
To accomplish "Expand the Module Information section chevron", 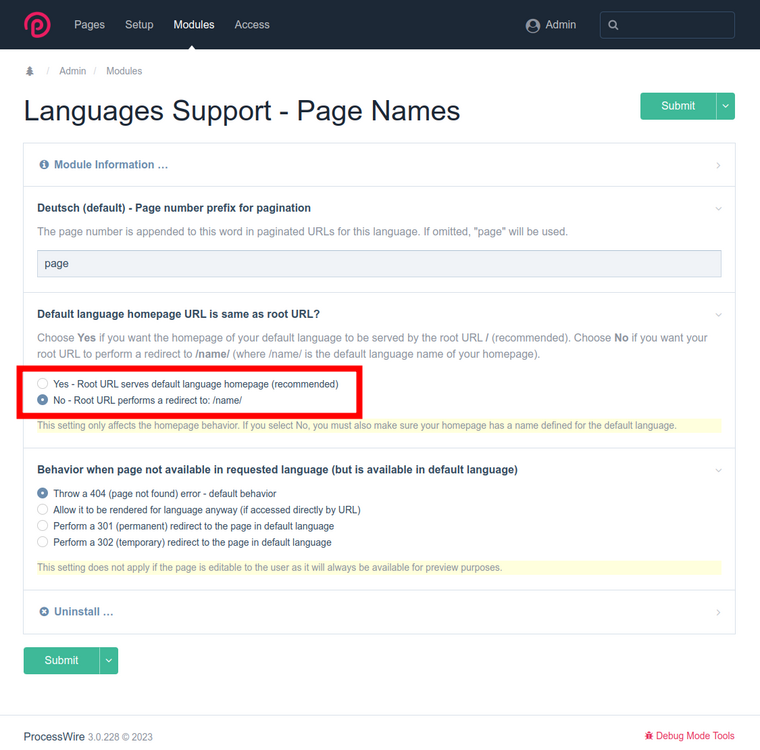I will 718,165.
